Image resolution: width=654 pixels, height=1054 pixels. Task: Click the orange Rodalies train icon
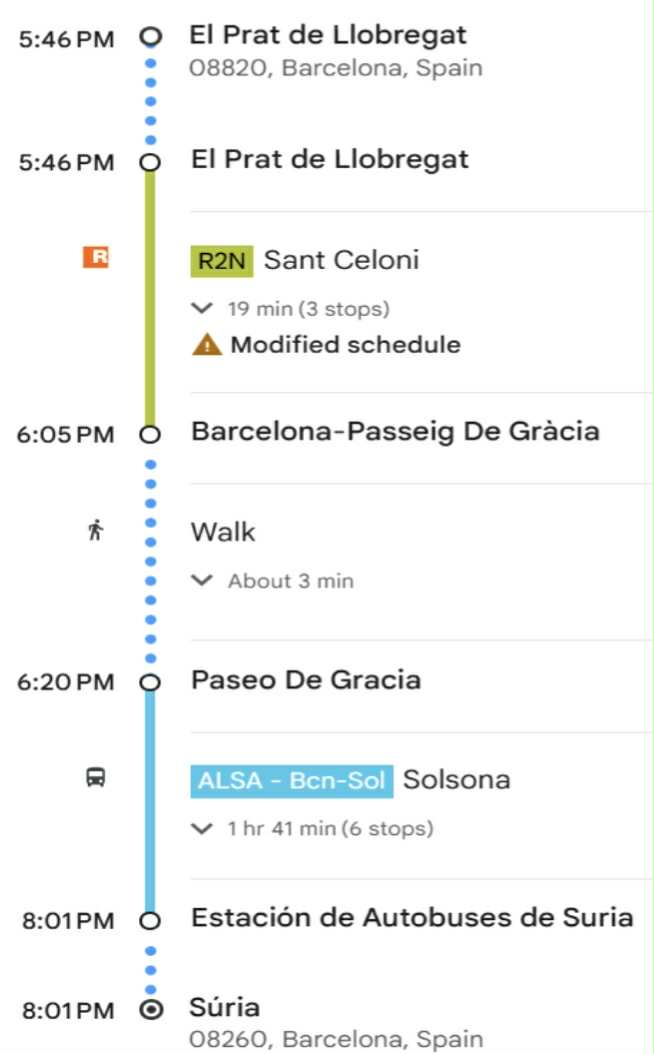tap(95, 257)
